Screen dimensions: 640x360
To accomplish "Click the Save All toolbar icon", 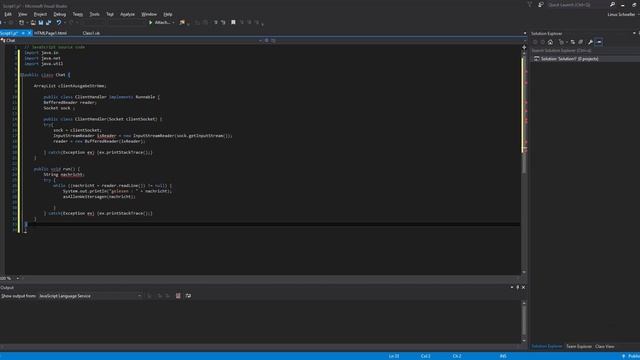I will (x=49, y=22).
